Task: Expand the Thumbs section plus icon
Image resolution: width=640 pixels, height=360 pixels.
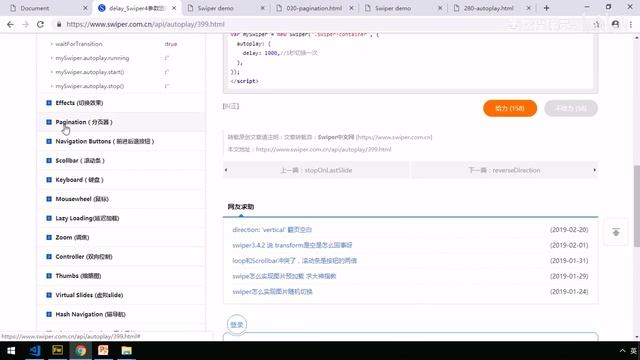Action: 49,276
